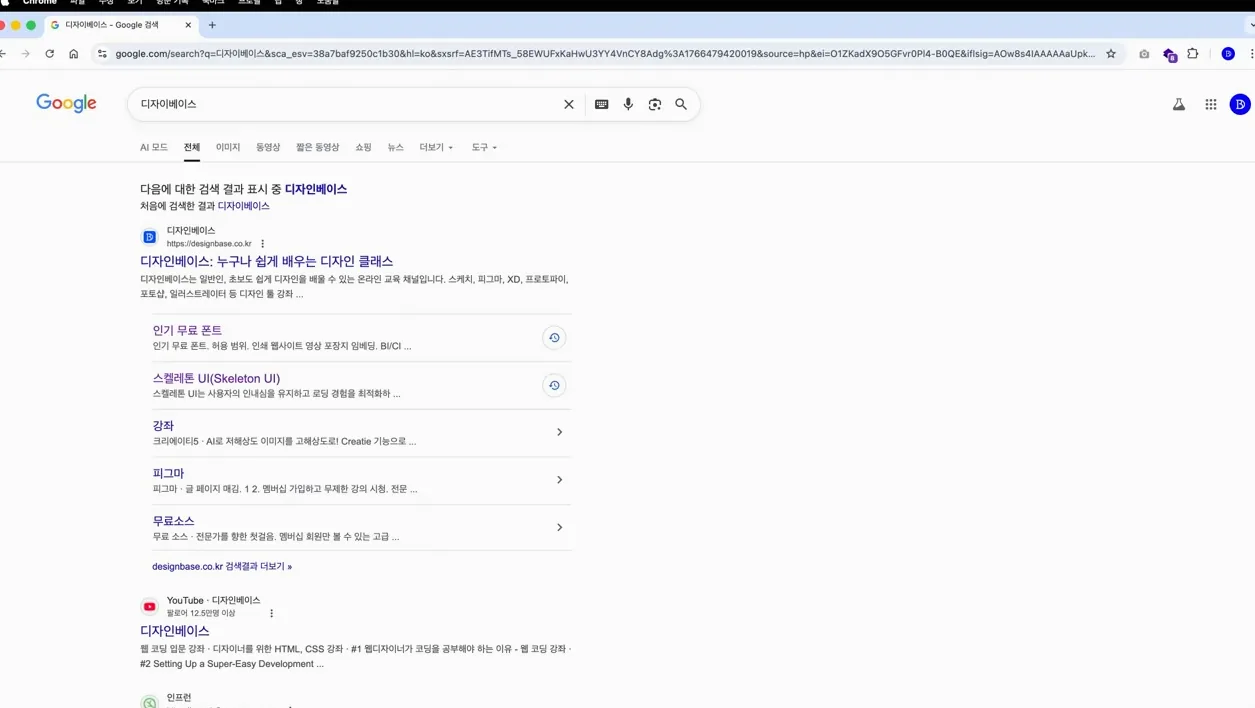Open the 도구 dropdown
This screenshot has width=1255, height=708.
point(484,147)
